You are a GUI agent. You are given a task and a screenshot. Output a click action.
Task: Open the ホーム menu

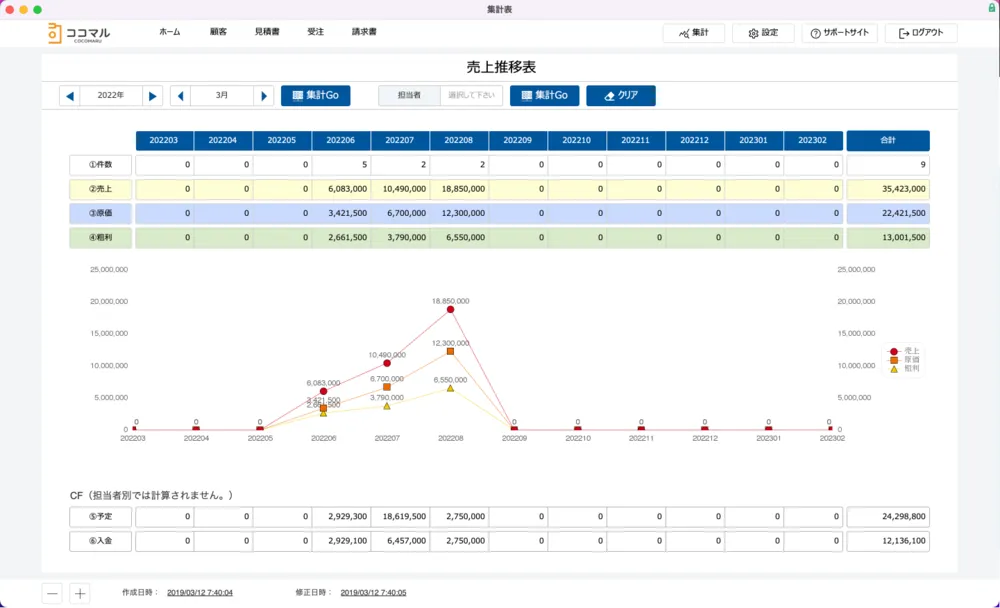point(170,32)
